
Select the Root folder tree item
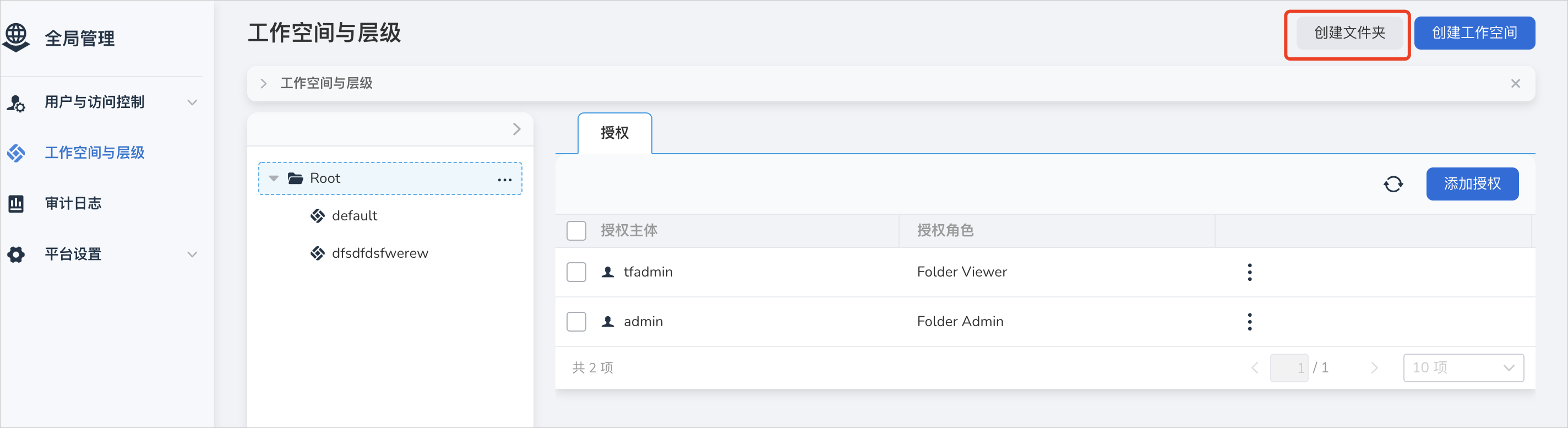pyautogui.click(x=390, y=178)
